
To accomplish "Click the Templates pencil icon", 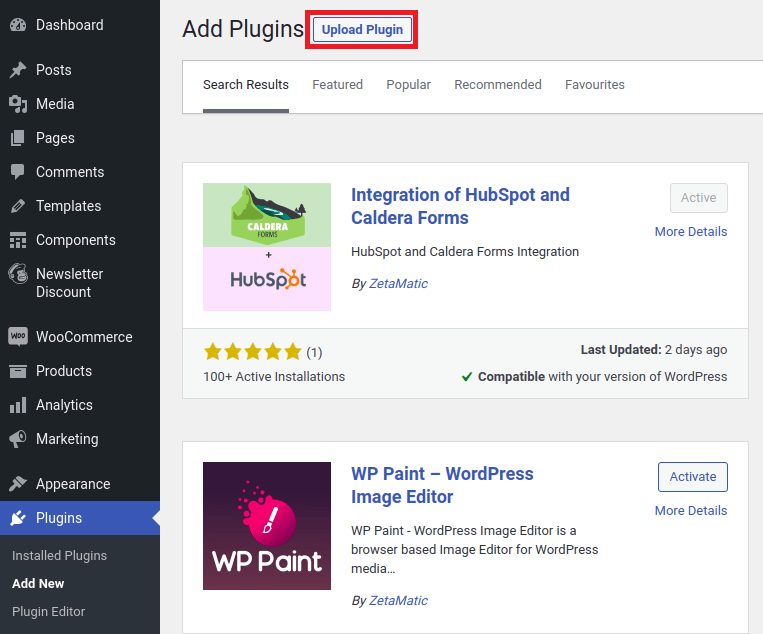I will click(18, 206).
